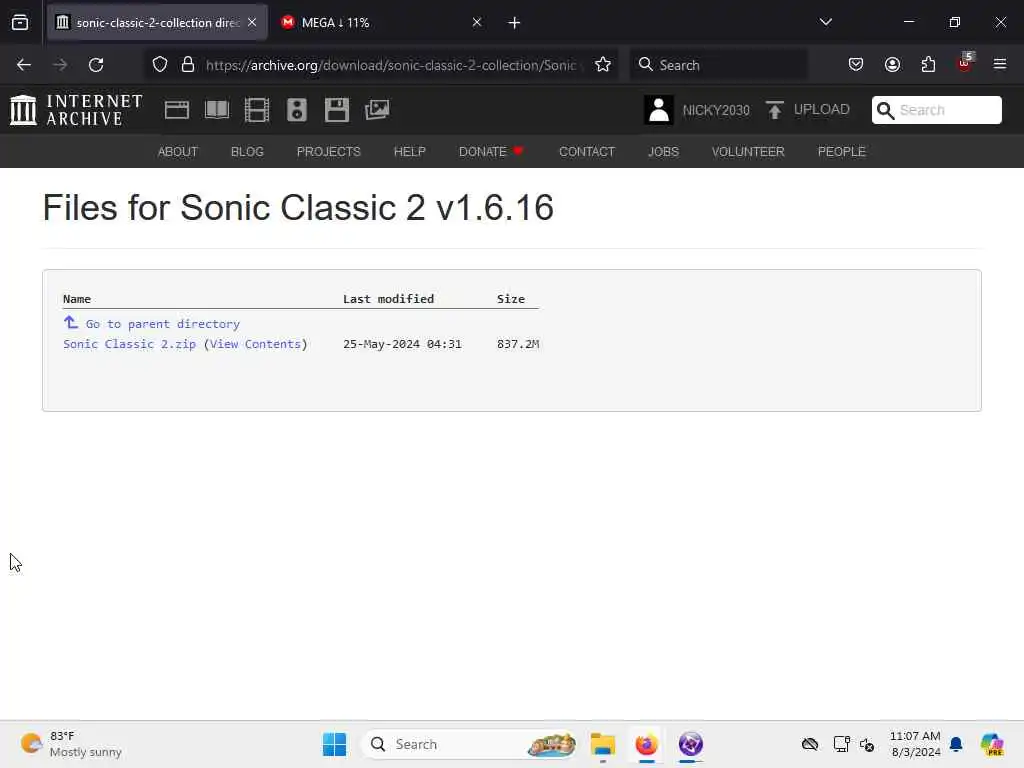The image size is (1024, 768).
Task: Open the purple app in taskbar
Action: point(690,744)
